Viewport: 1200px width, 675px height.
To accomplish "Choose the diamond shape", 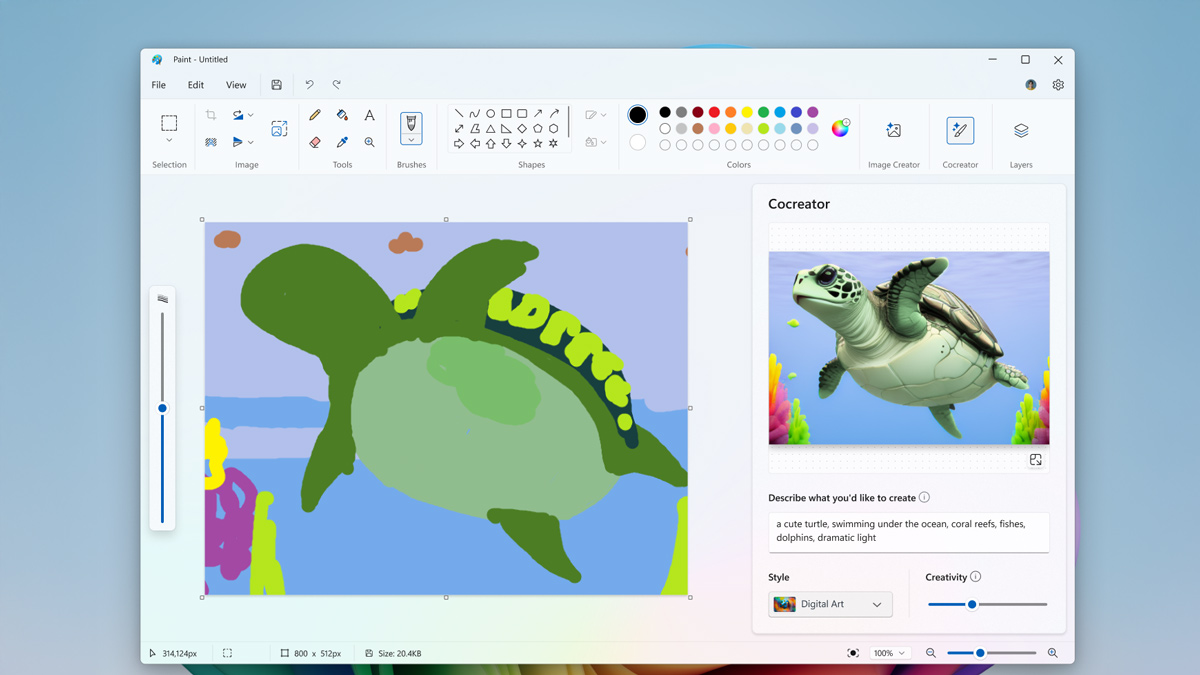I will click(522, 129).
